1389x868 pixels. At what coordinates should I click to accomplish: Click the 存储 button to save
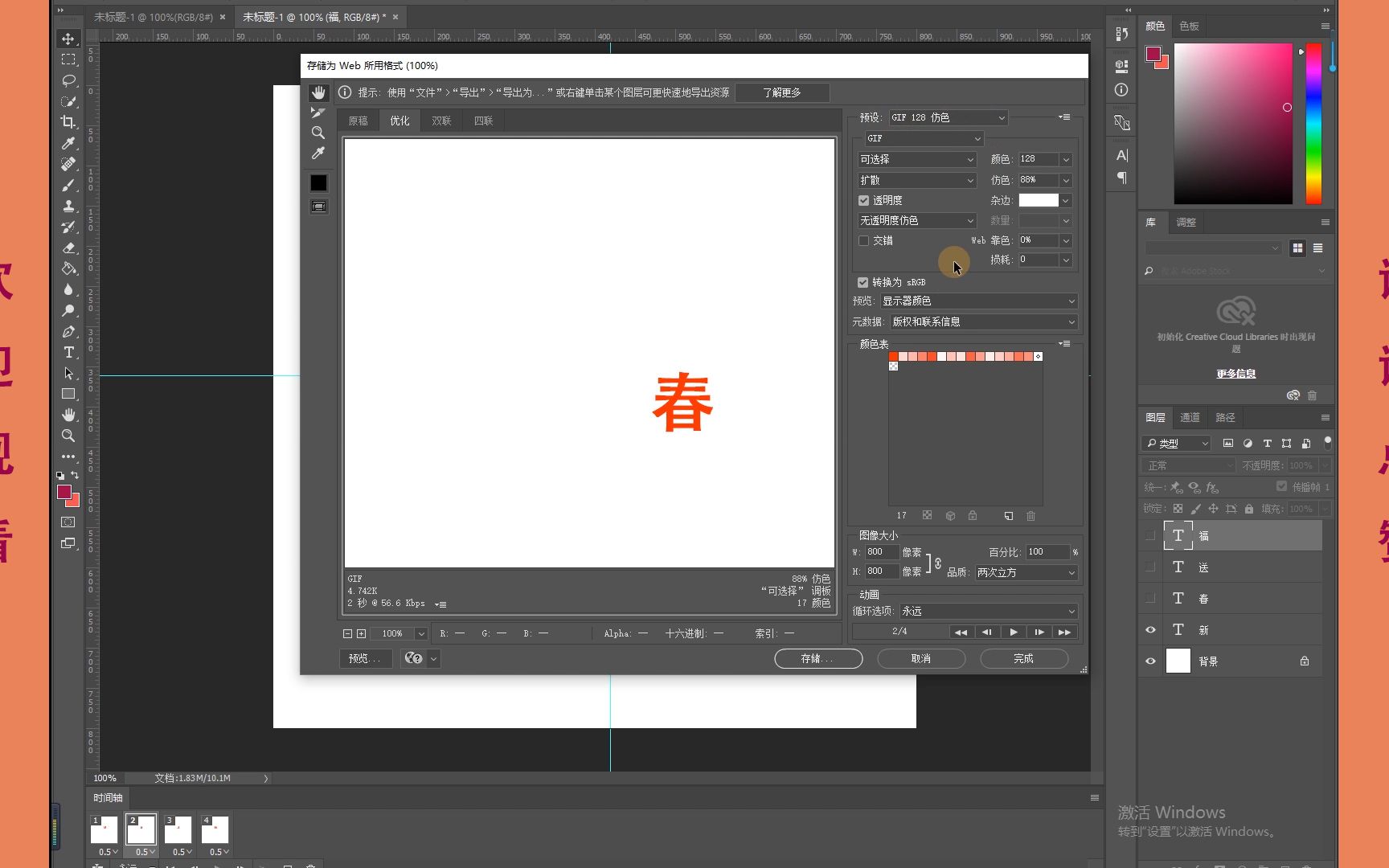(x=817, y=658)
